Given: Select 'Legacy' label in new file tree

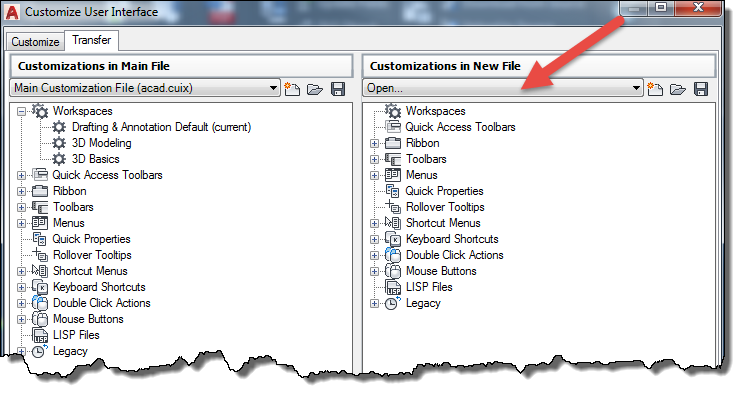Looking at the screenshot, I should pyautogui.click(x=423, y=304).
